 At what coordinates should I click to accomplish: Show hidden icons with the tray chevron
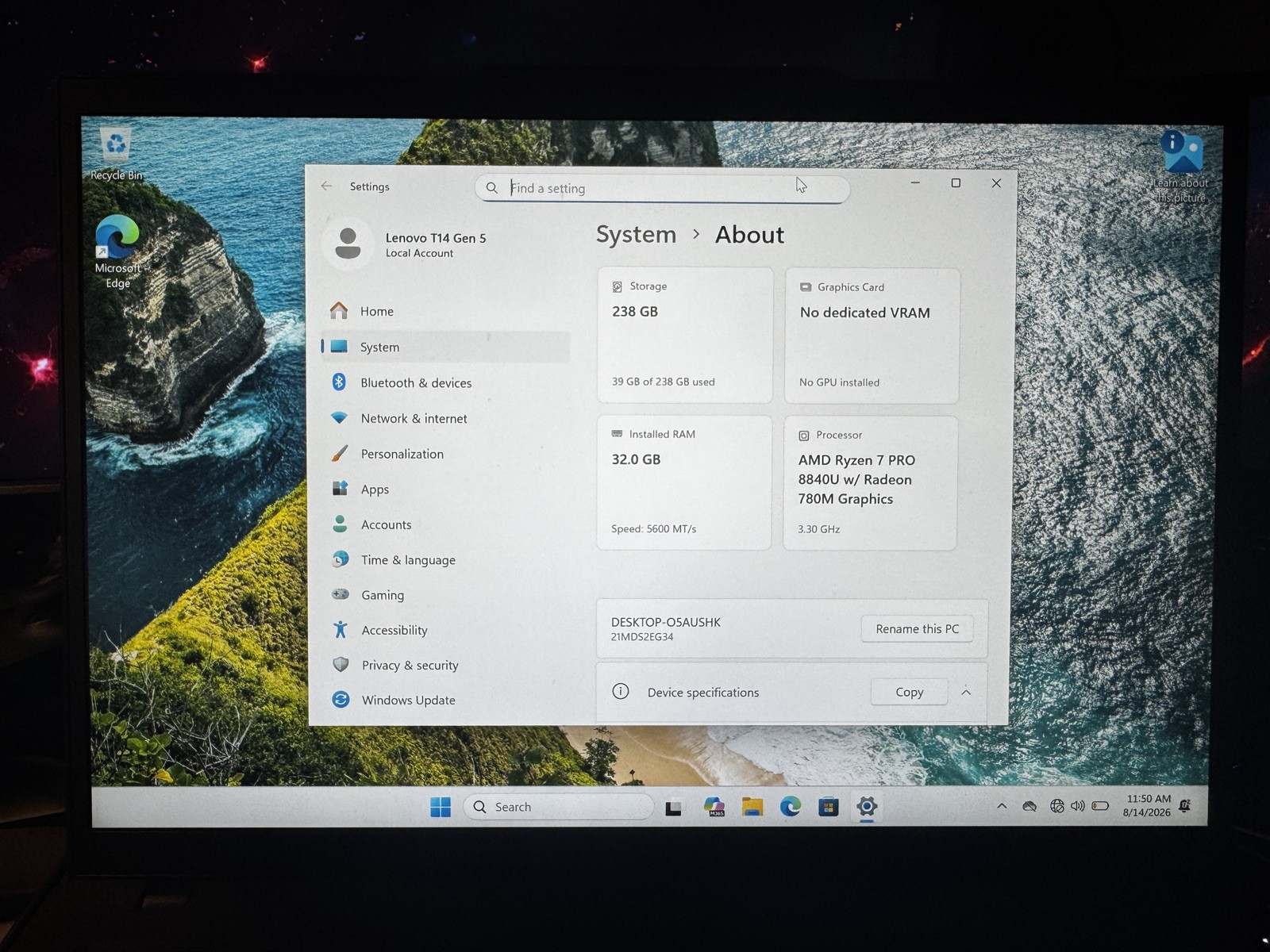[x=1002, y=806]
